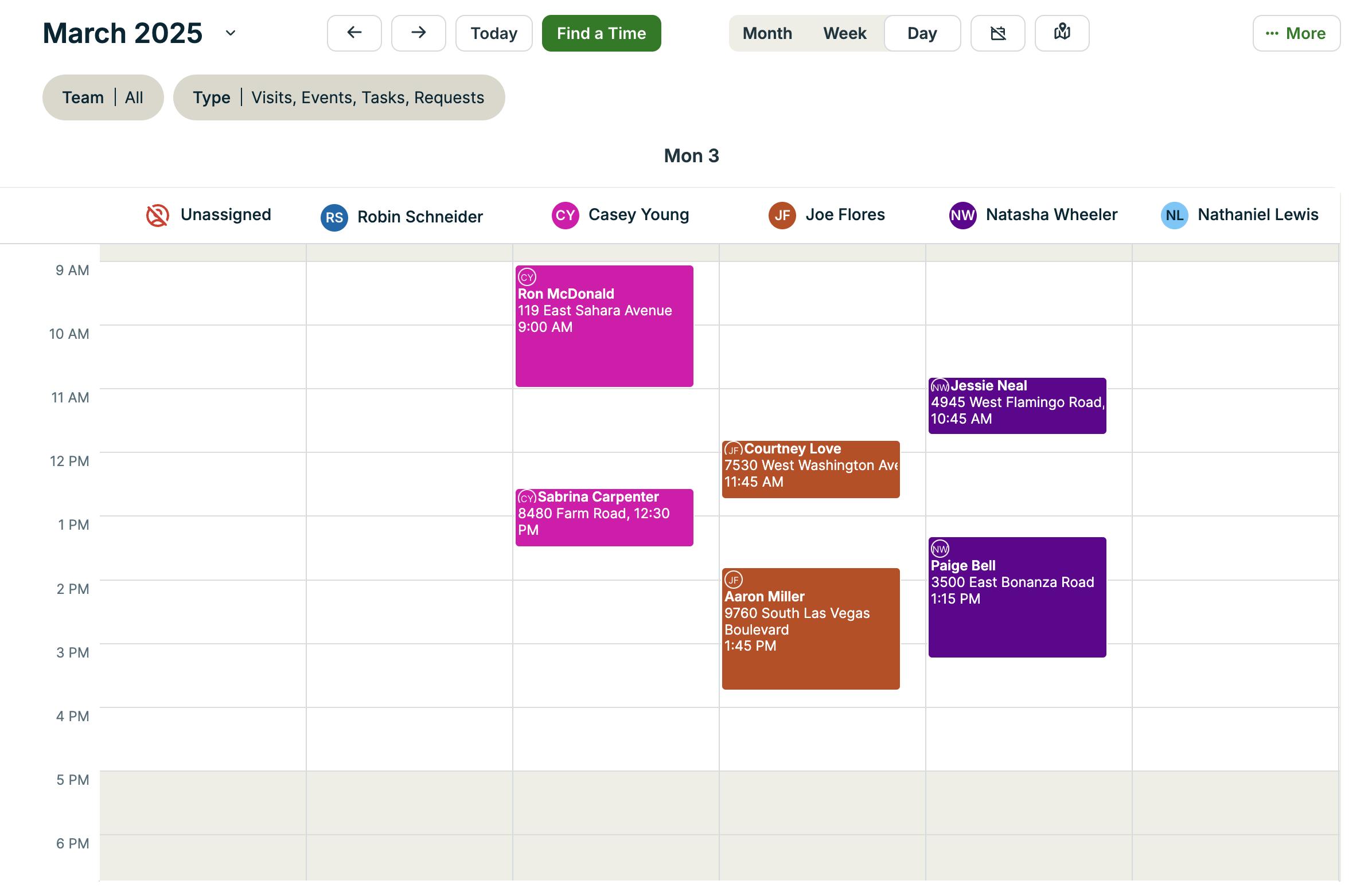Click Nathaniel Lewis's NL avatar
Screen dimensions: 1372x892
(1174, 216)
